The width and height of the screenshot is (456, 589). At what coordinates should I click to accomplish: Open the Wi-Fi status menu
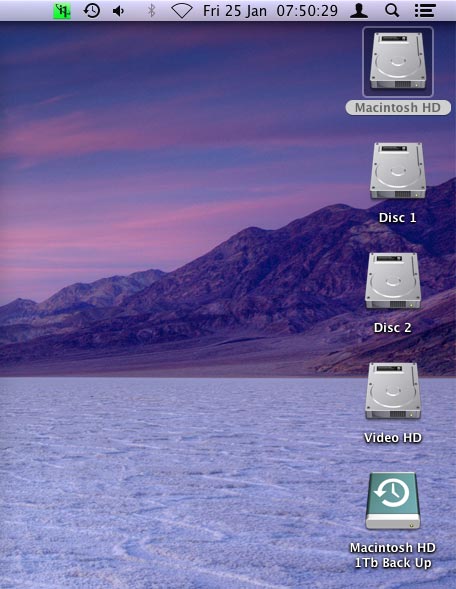182,11
